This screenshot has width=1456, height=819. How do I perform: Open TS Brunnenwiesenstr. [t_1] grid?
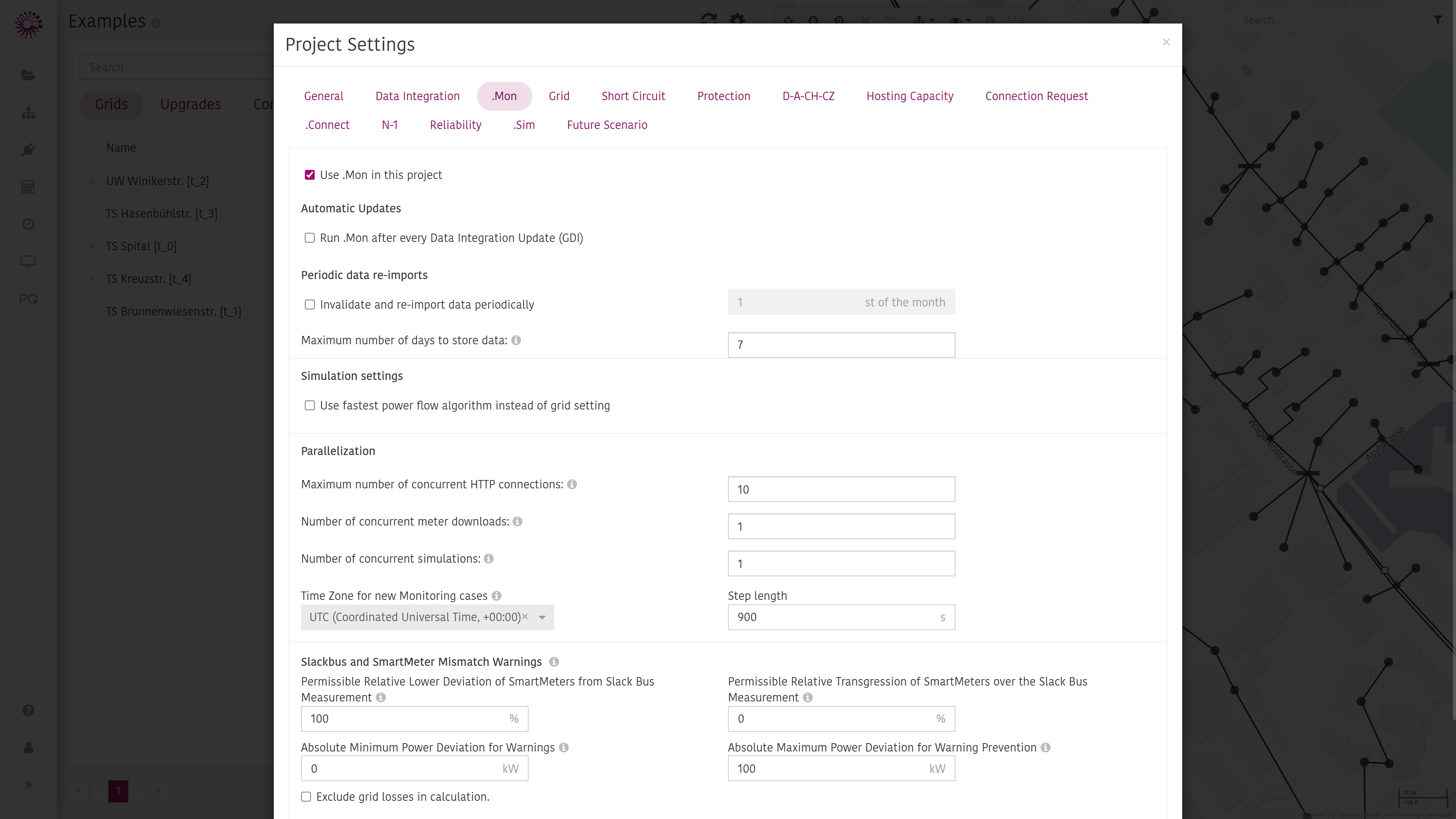click(x=174, y=311)
